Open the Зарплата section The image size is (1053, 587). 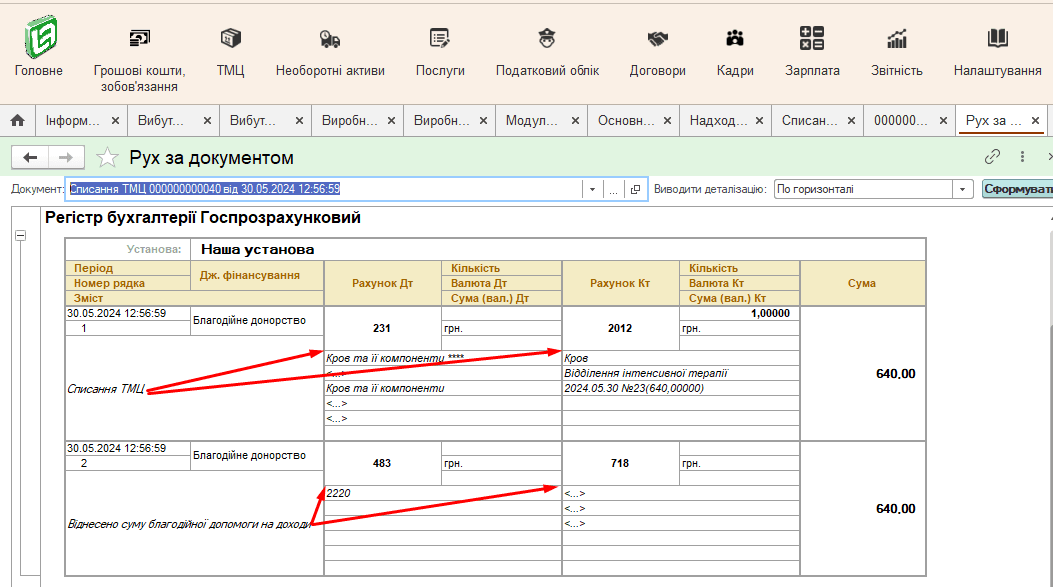[812, 39]
